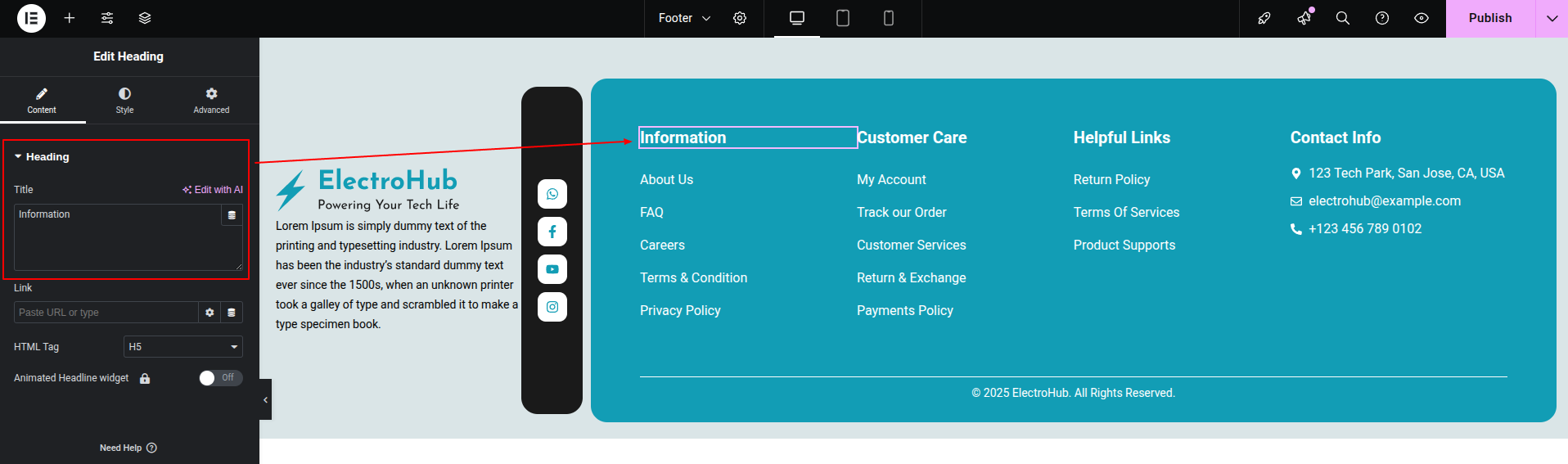Click the Paste URL link field
This screenshot has height=464, width=1568.
[106, 313]
